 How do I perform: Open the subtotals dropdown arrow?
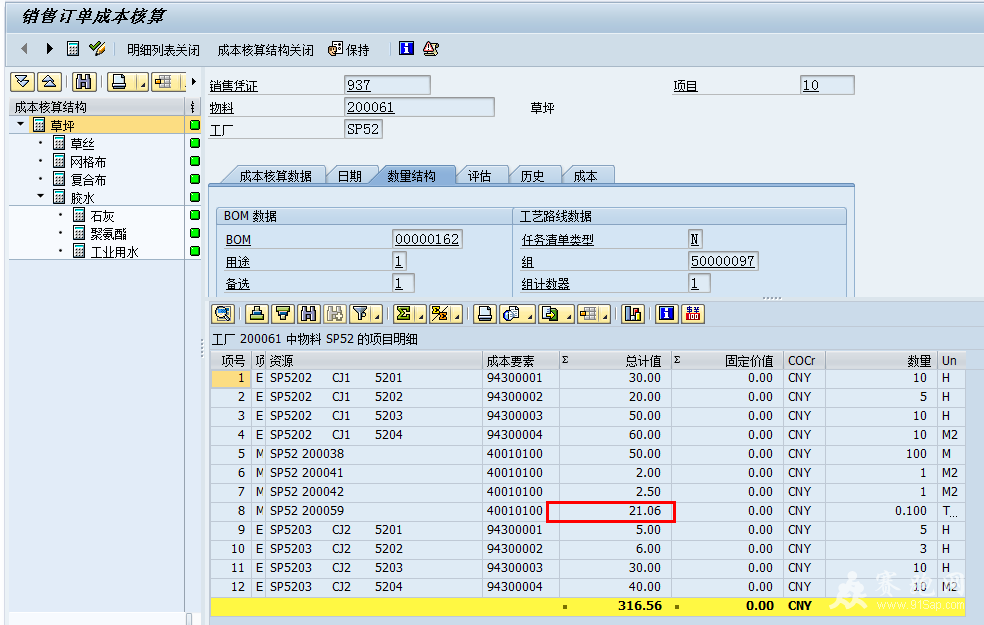pos(457,314)
